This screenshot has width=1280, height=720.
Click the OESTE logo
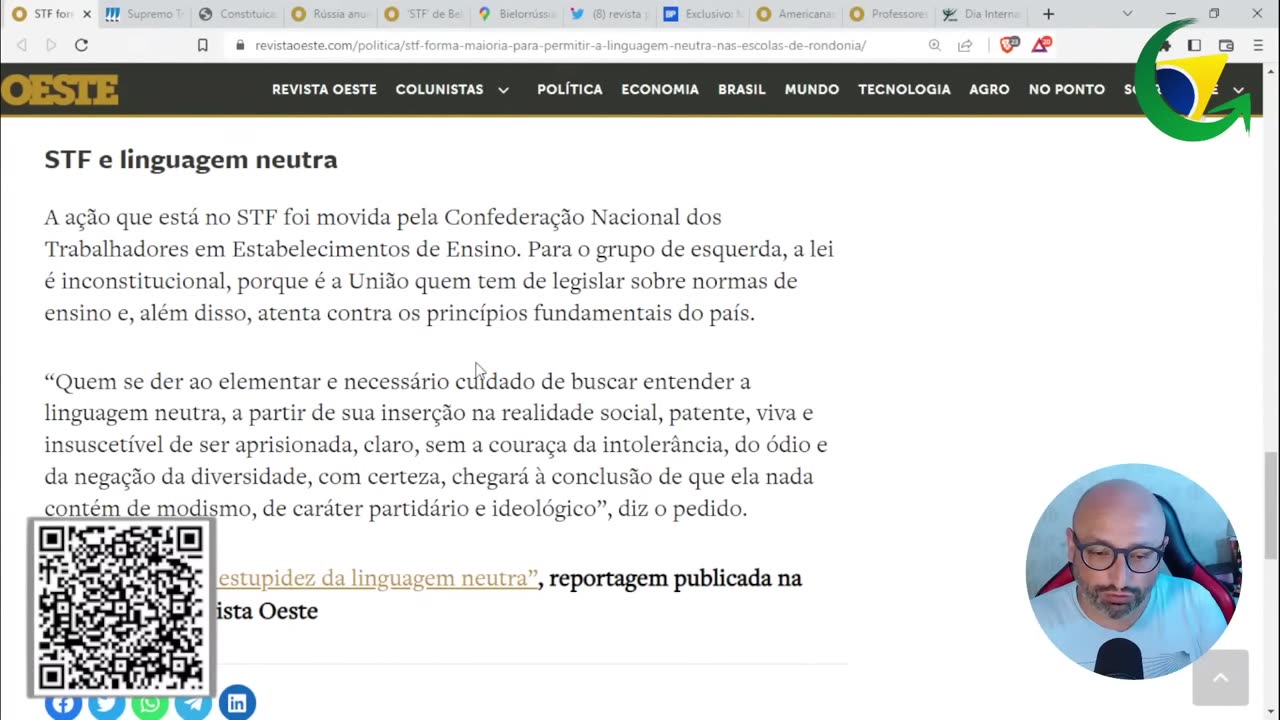point(59,90)
